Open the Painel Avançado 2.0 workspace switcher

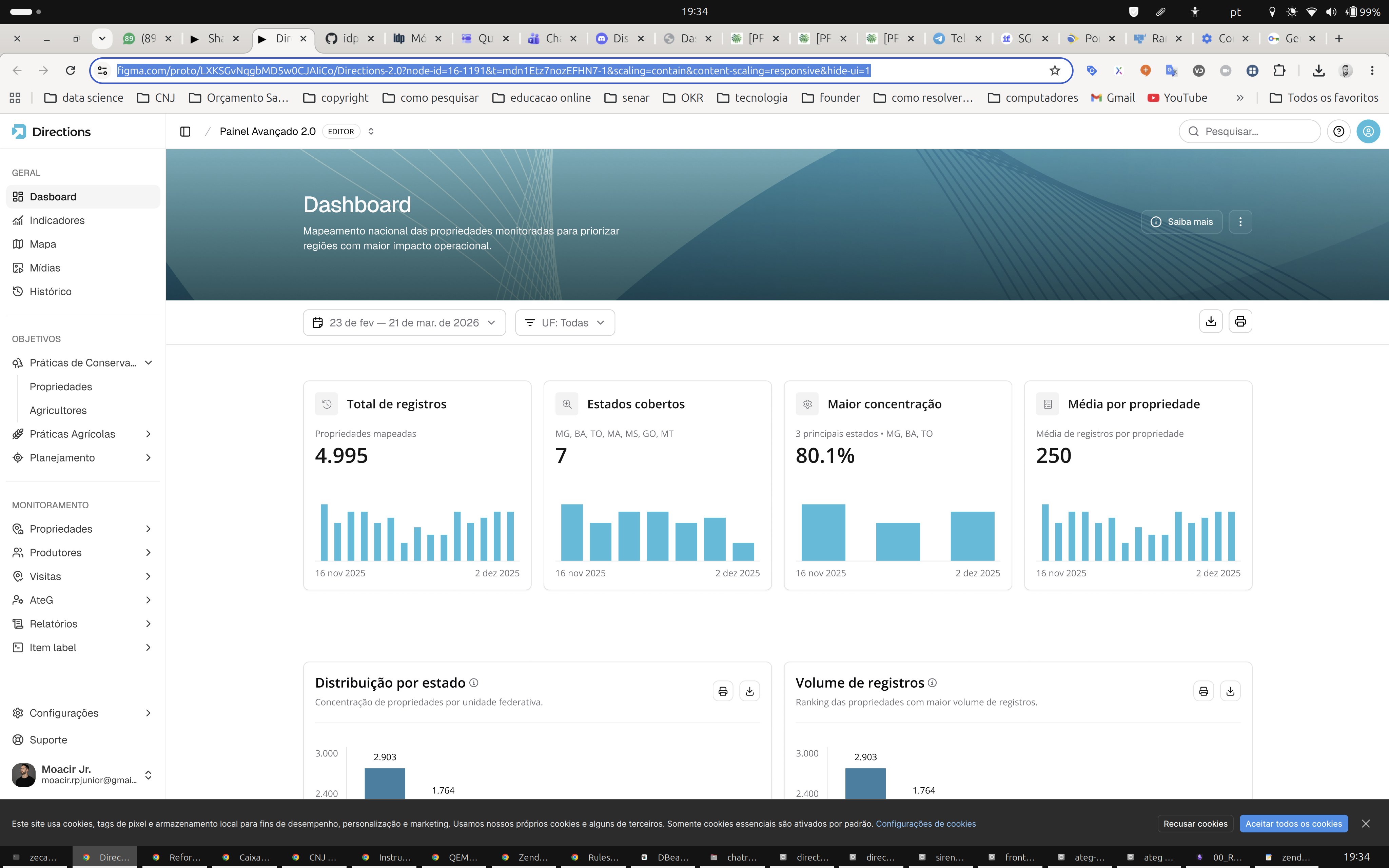click(371, 132)
